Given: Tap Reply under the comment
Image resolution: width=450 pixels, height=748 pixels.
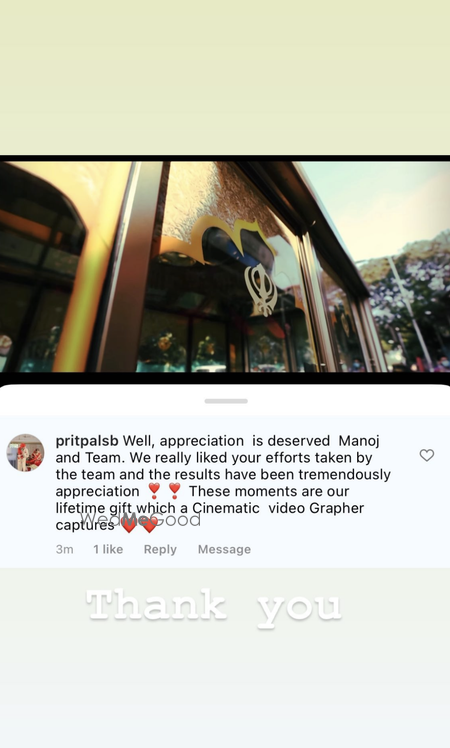Looking at the screenshot, I should (160, 549).
